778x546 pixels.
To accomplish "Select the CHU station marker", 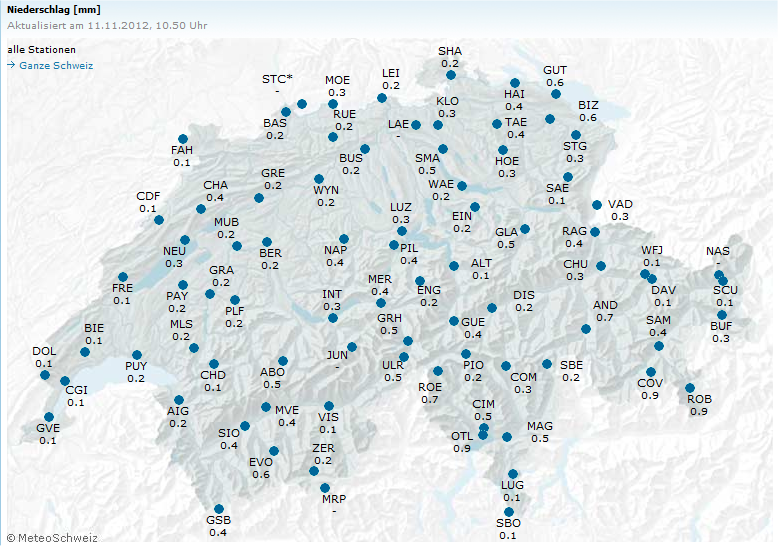I will [601, 266].
